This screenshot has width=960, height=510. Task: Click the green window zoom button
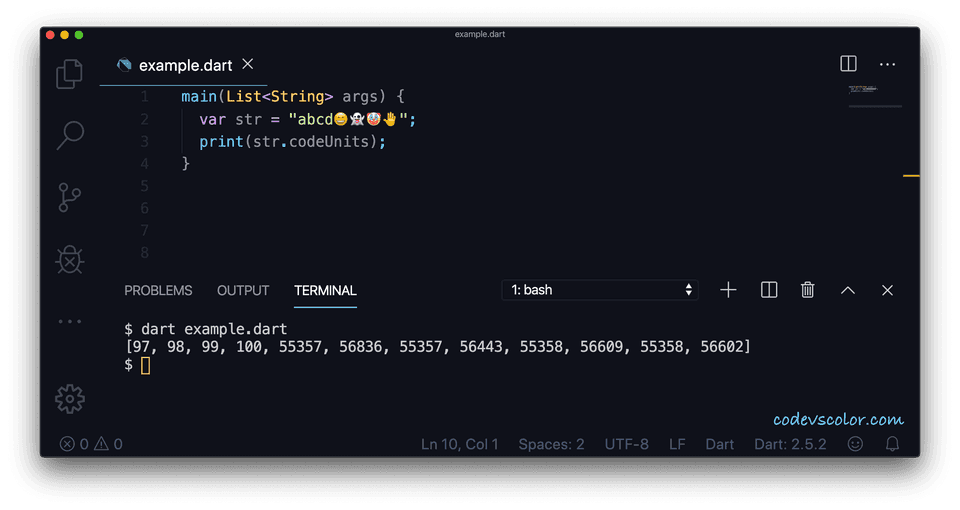coord(79,35)
